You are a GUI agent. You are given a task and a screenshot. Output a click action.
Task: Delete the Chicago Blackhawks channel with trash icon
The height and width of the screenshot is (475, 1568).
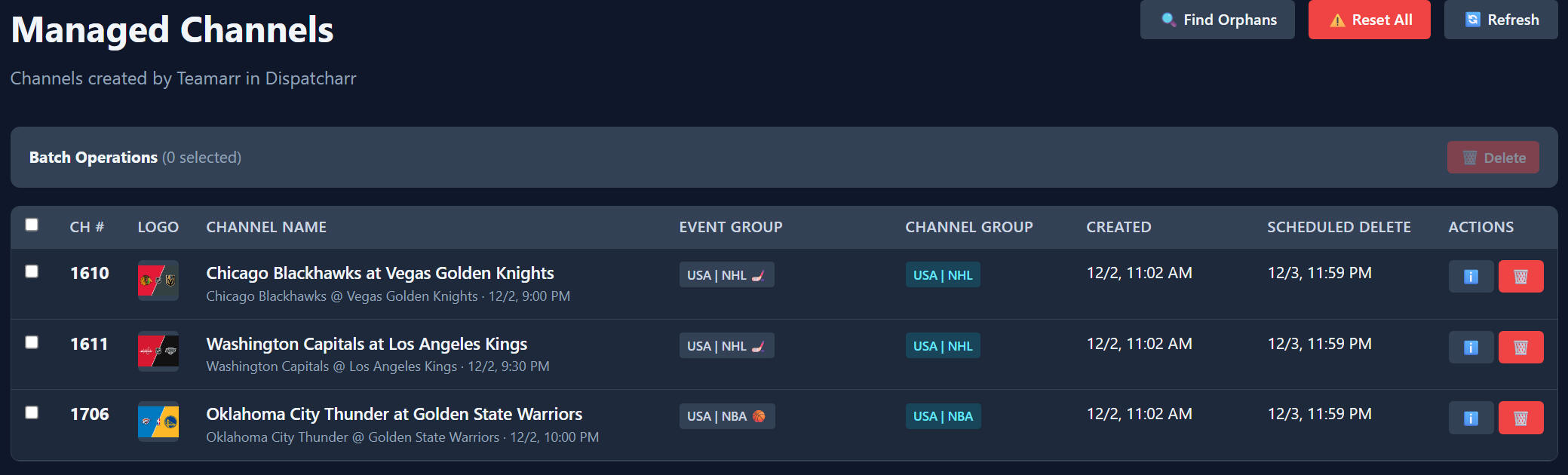(x=1520, y=277)
